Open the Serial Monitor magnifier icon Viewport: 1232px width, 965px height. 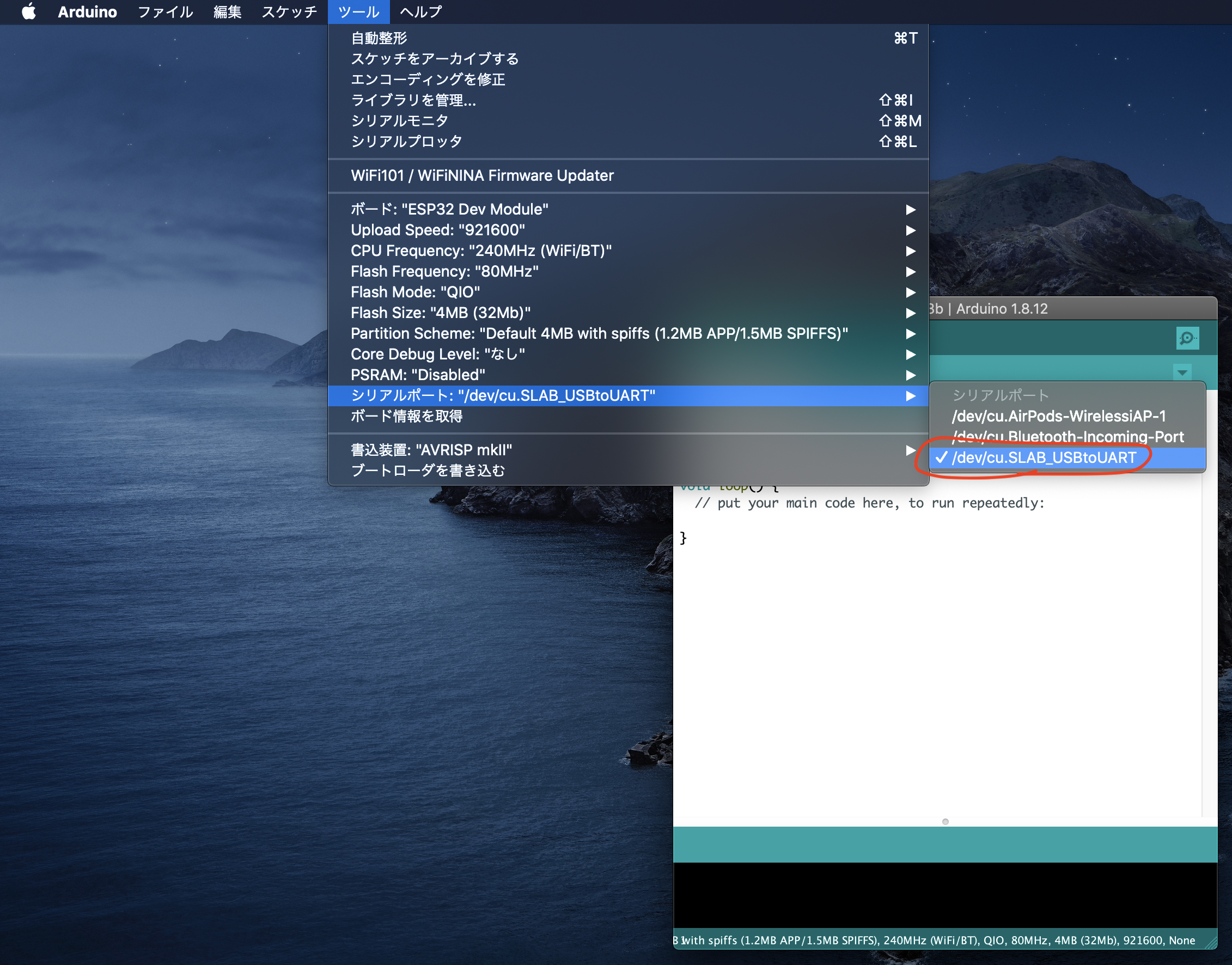pos(1187,338)
